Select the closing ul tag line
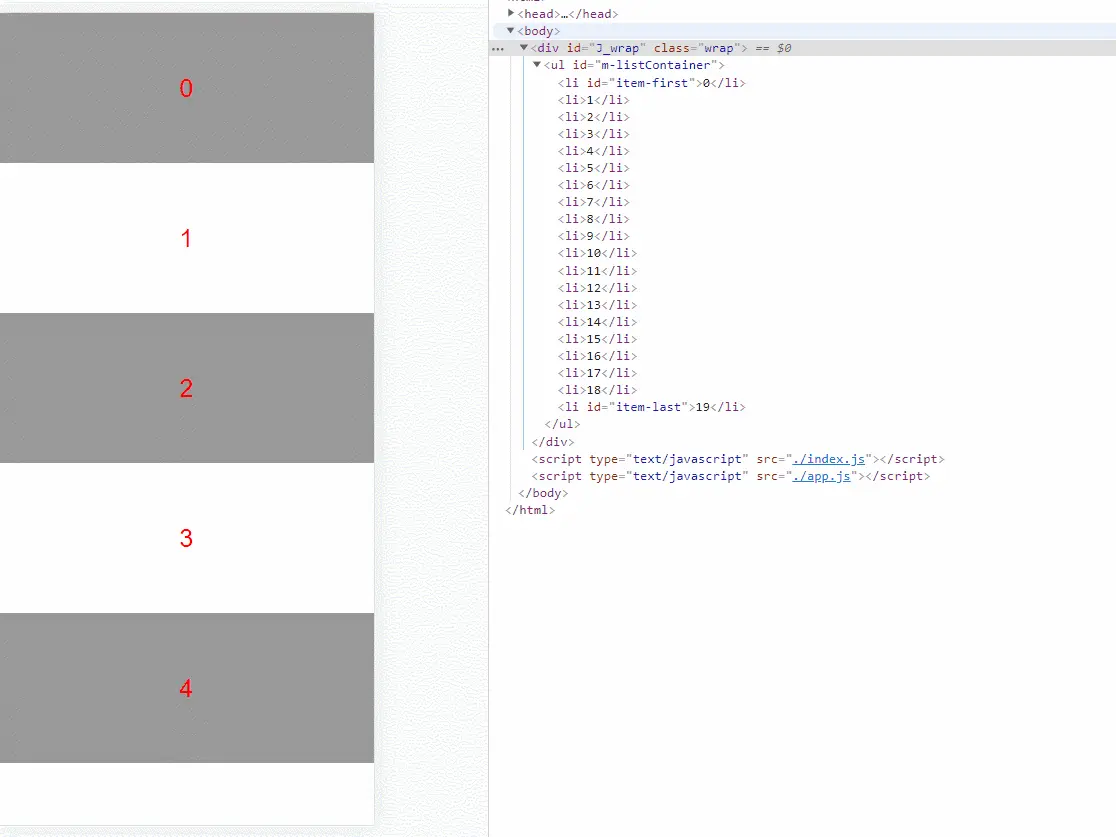Viewport: 1116px width, 837px height. pyautogui.click(x=562, y=424)
